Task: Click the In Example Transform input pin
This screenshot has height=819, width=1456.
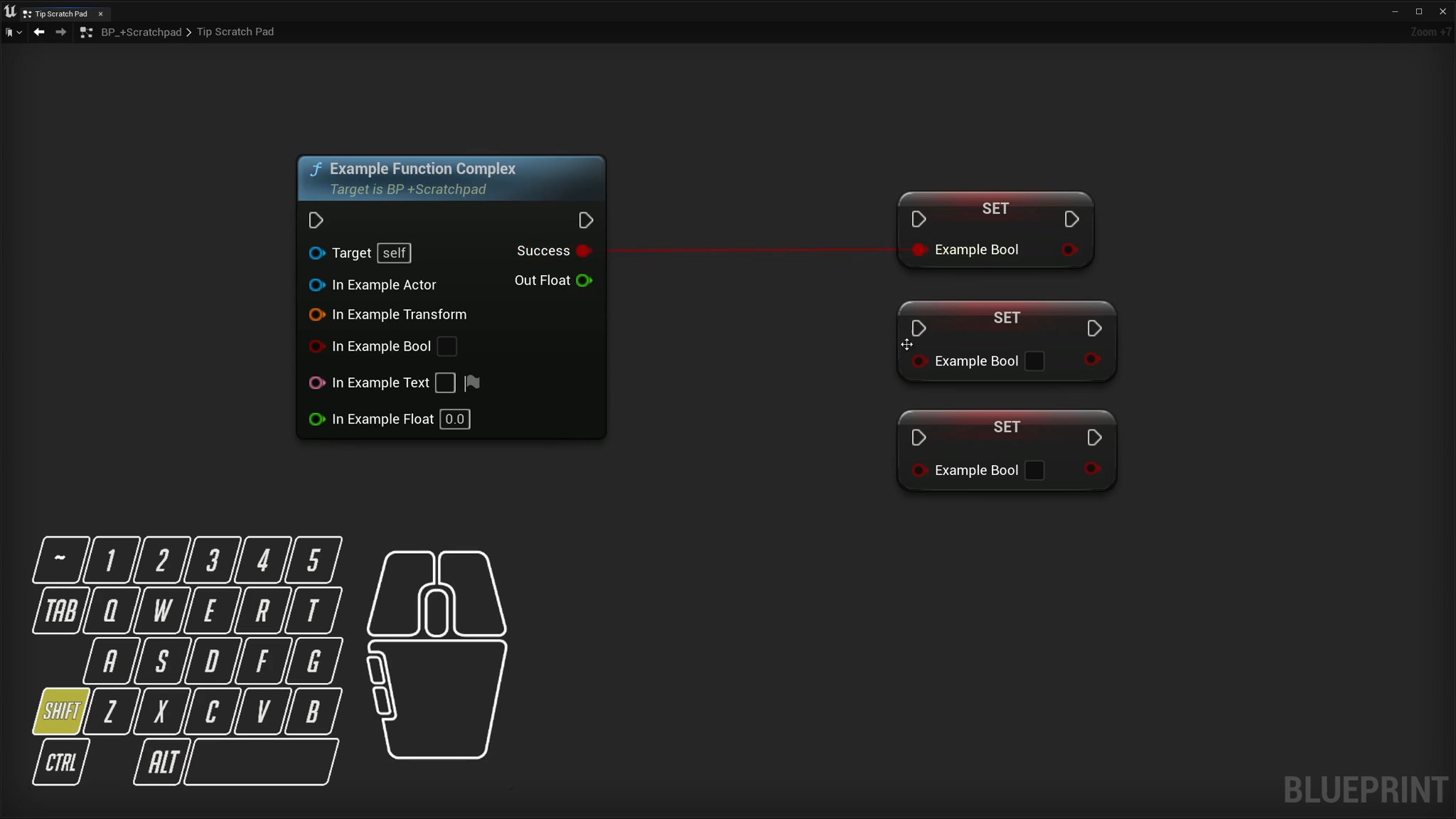Action: pyautogui.click(x=316, y=314)
